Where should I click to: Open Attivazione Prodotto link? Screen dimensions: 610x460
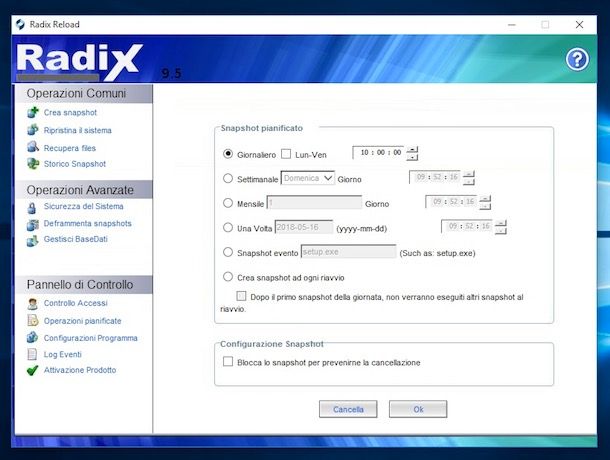(80, 370)
